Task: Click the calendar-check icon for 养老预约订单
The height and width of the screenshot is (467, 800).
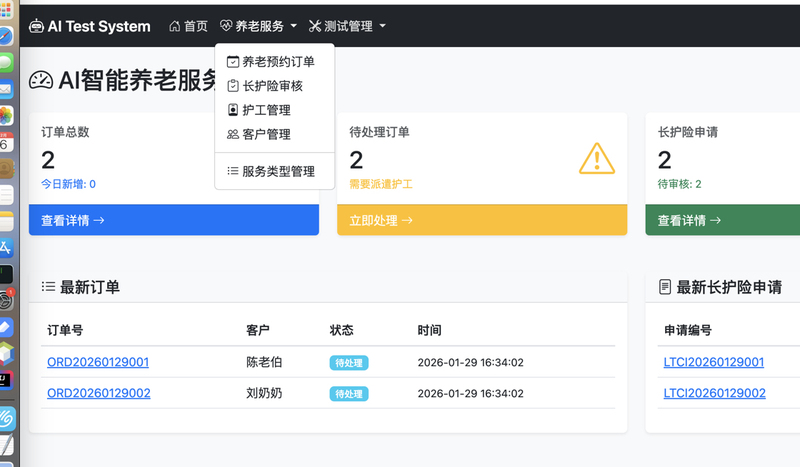Action: pyautogui.click(x=233, y=62)
